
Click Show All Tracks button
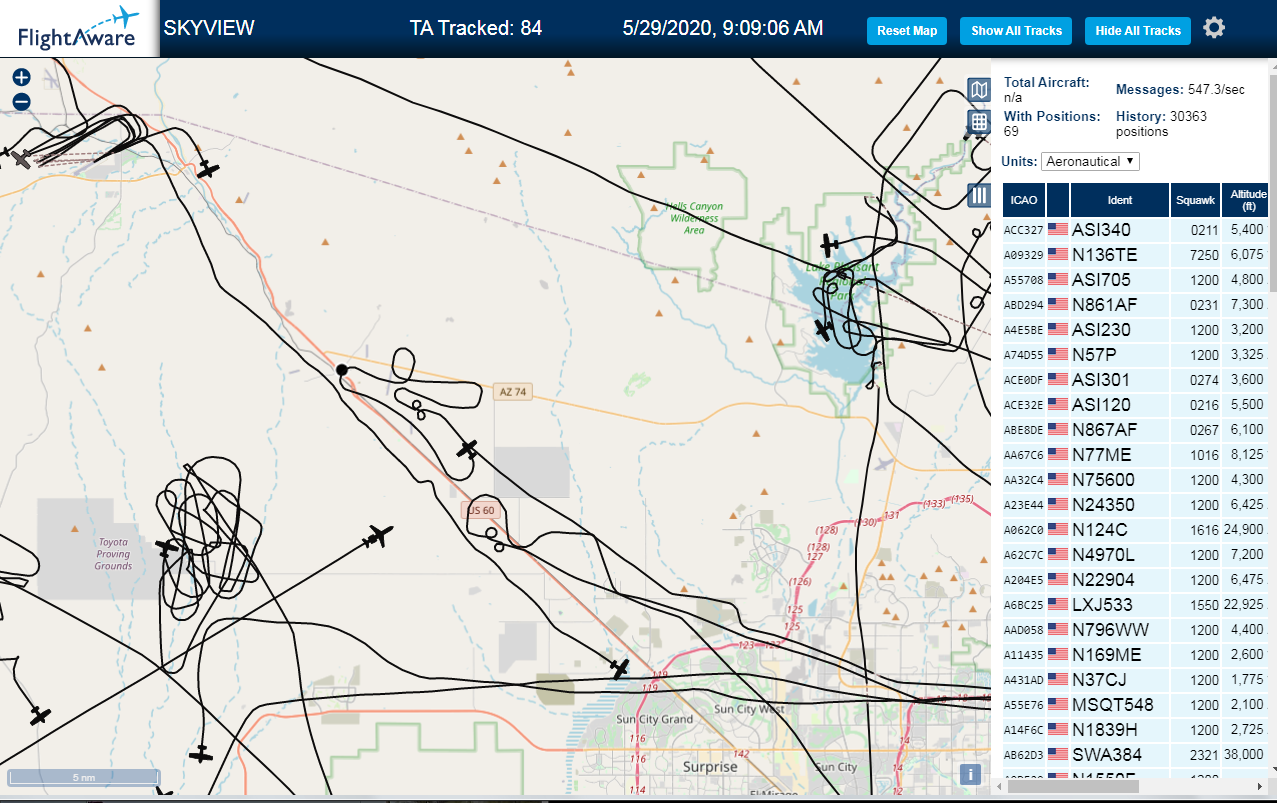(1016, 31)
